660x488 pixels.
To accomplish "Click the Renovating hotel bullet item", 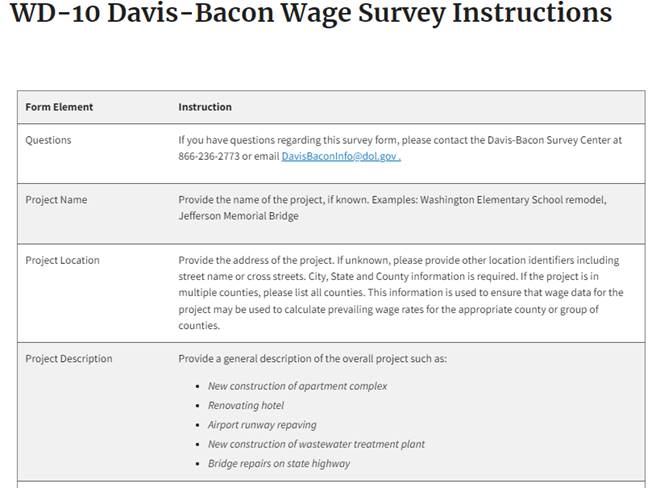I will (246, 405).
